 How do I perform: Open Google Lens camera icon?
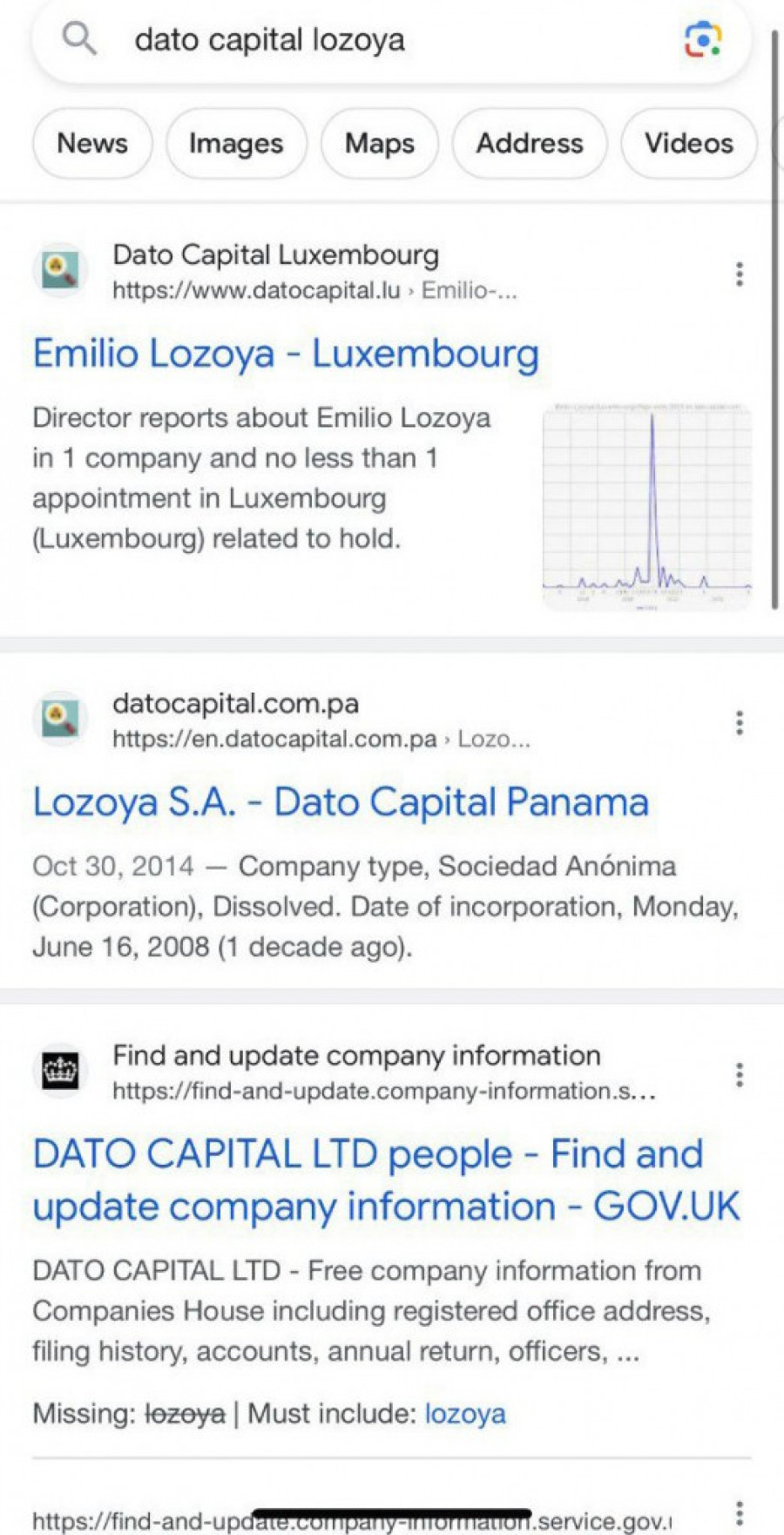(702, 39)
